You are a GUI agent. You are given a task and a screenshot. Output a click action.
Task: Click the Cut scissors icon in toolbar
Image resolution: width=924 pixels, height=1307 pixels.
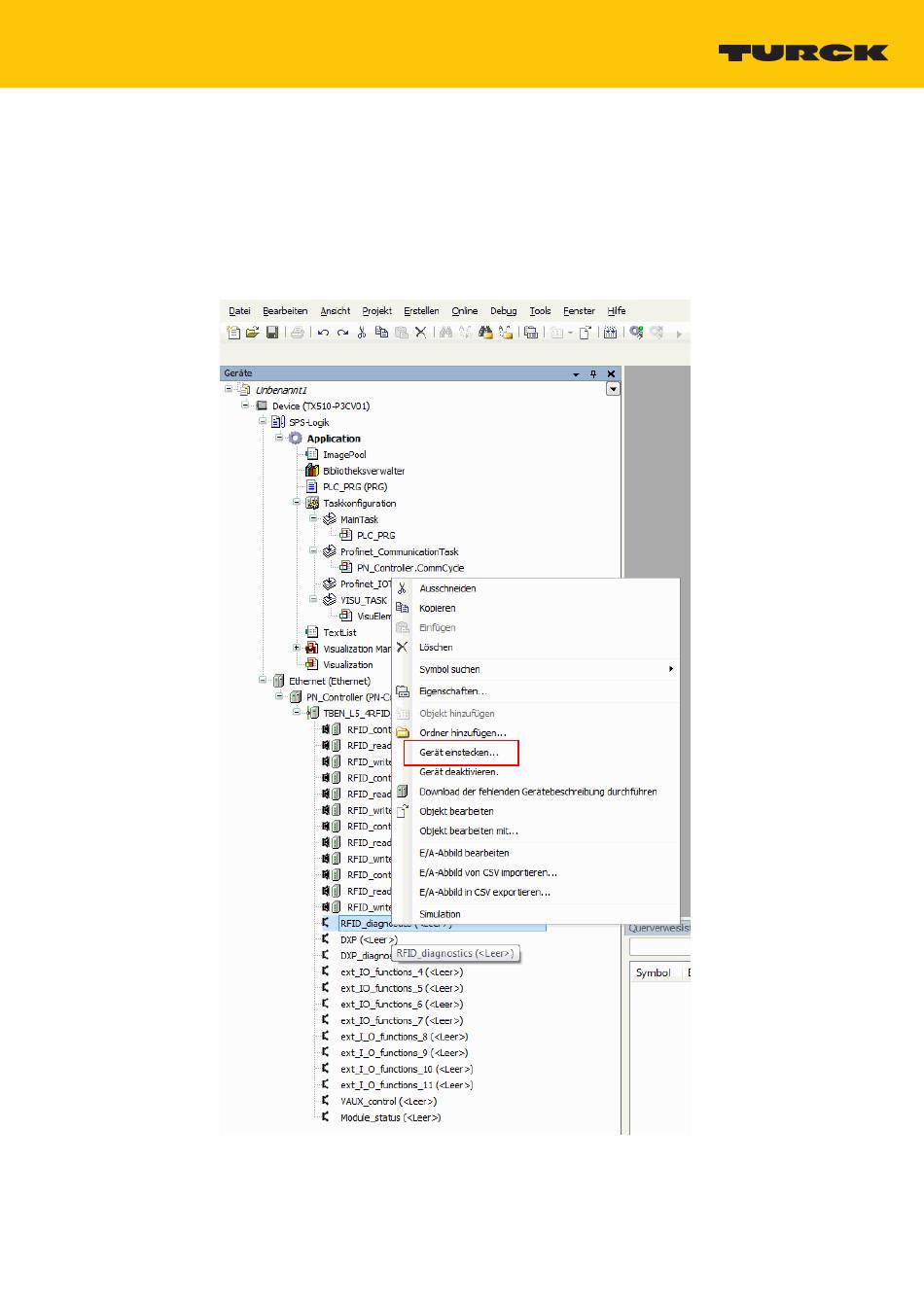[x=361, y=333]
